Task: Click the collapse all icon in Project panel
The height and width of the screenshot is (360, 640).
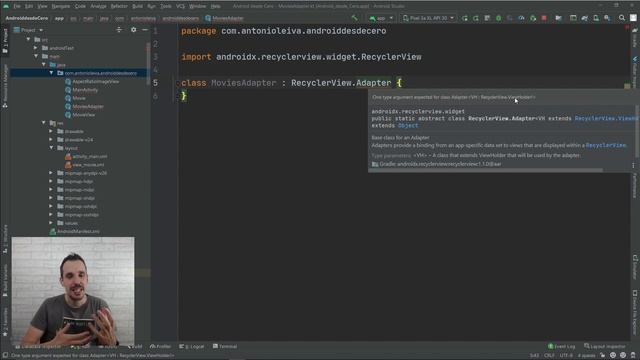Action: [119, 30]
